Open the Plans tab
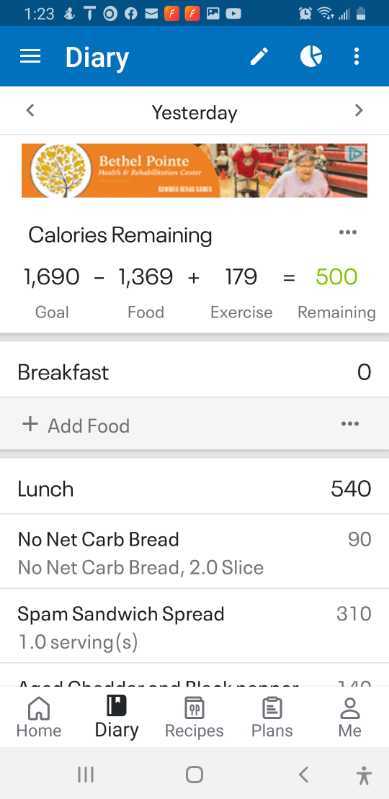Viewport: 389px width, 799px height. (272, 717)
